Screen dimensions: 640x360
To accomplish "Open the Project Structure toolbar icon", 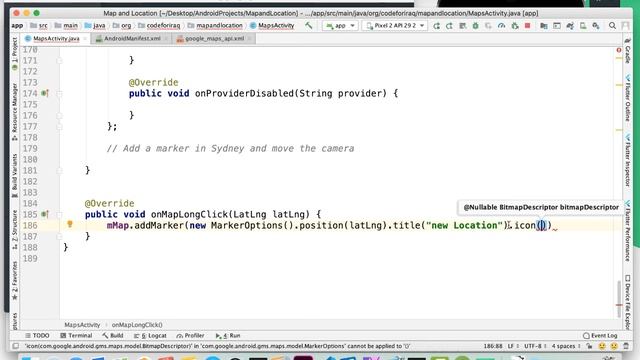I will [544, 26].
